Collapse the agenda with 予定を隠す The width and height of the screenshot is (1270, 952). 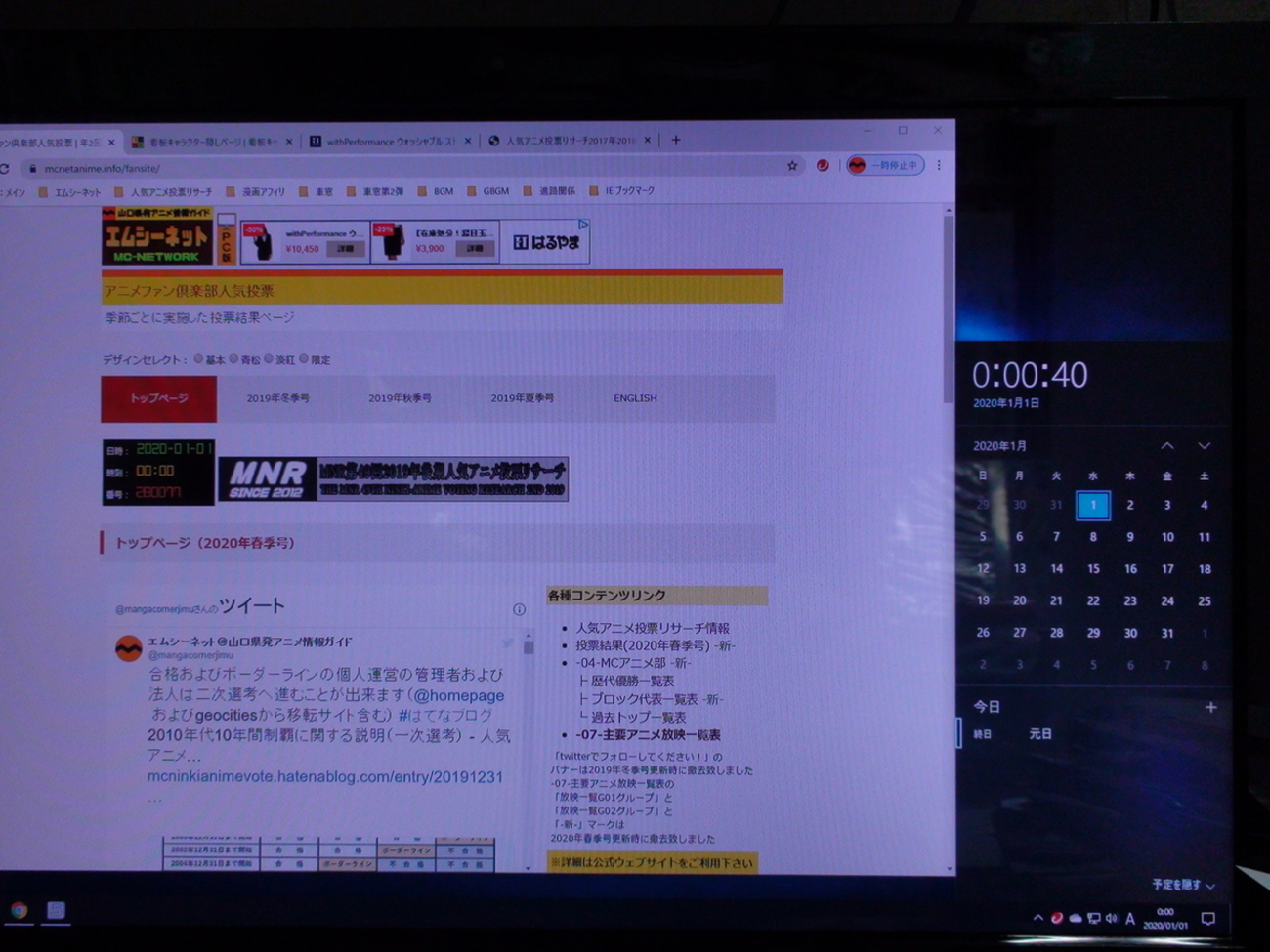point(1183,885)
